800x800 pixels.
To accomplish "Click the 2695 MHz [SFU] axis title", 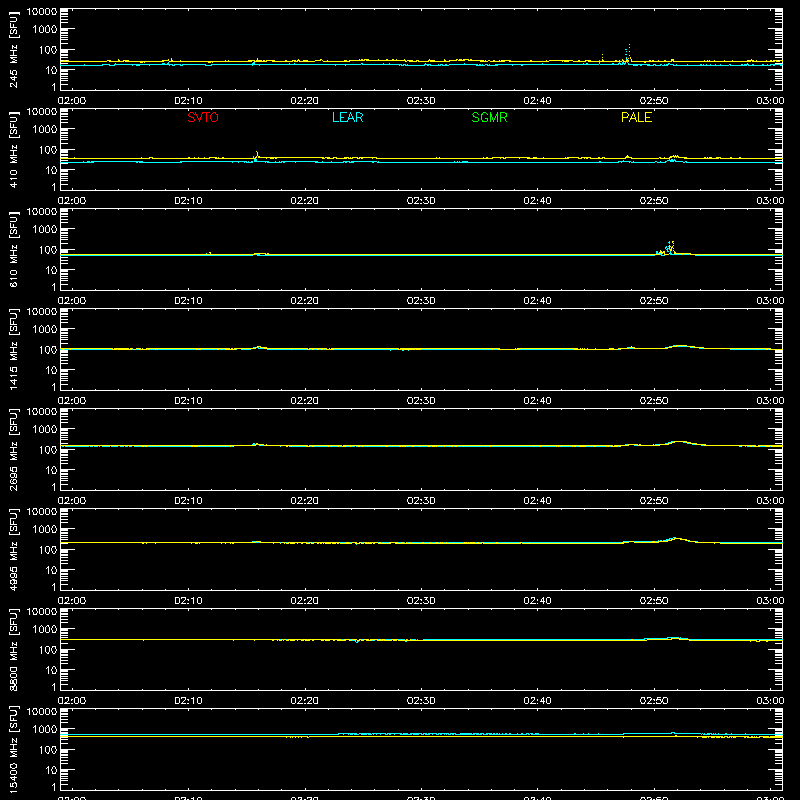I will 13,449.
